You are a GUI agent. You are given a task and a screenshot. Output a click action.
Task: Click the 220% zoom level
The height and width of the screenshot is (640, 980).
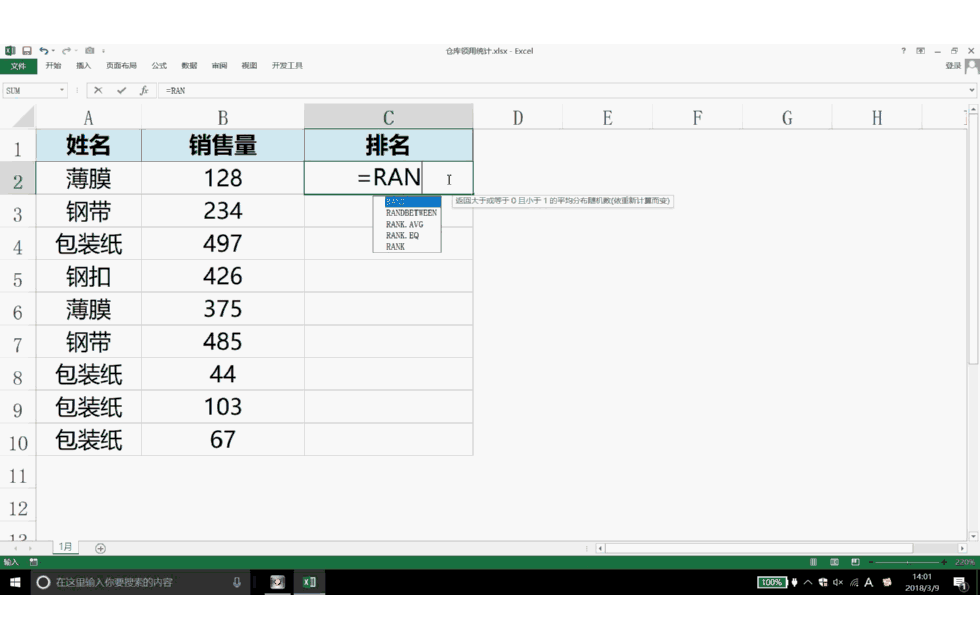point(964,562)
